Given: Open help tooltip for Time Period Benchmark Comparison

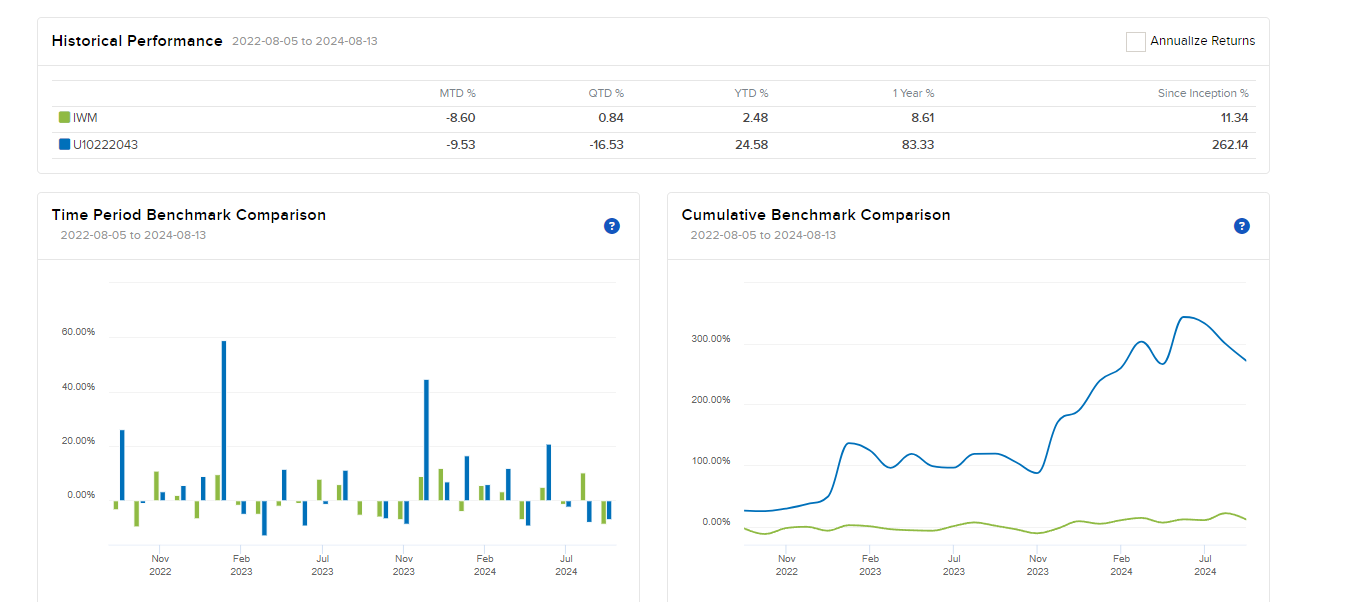Looking at the screenshot, I should 611,226.
